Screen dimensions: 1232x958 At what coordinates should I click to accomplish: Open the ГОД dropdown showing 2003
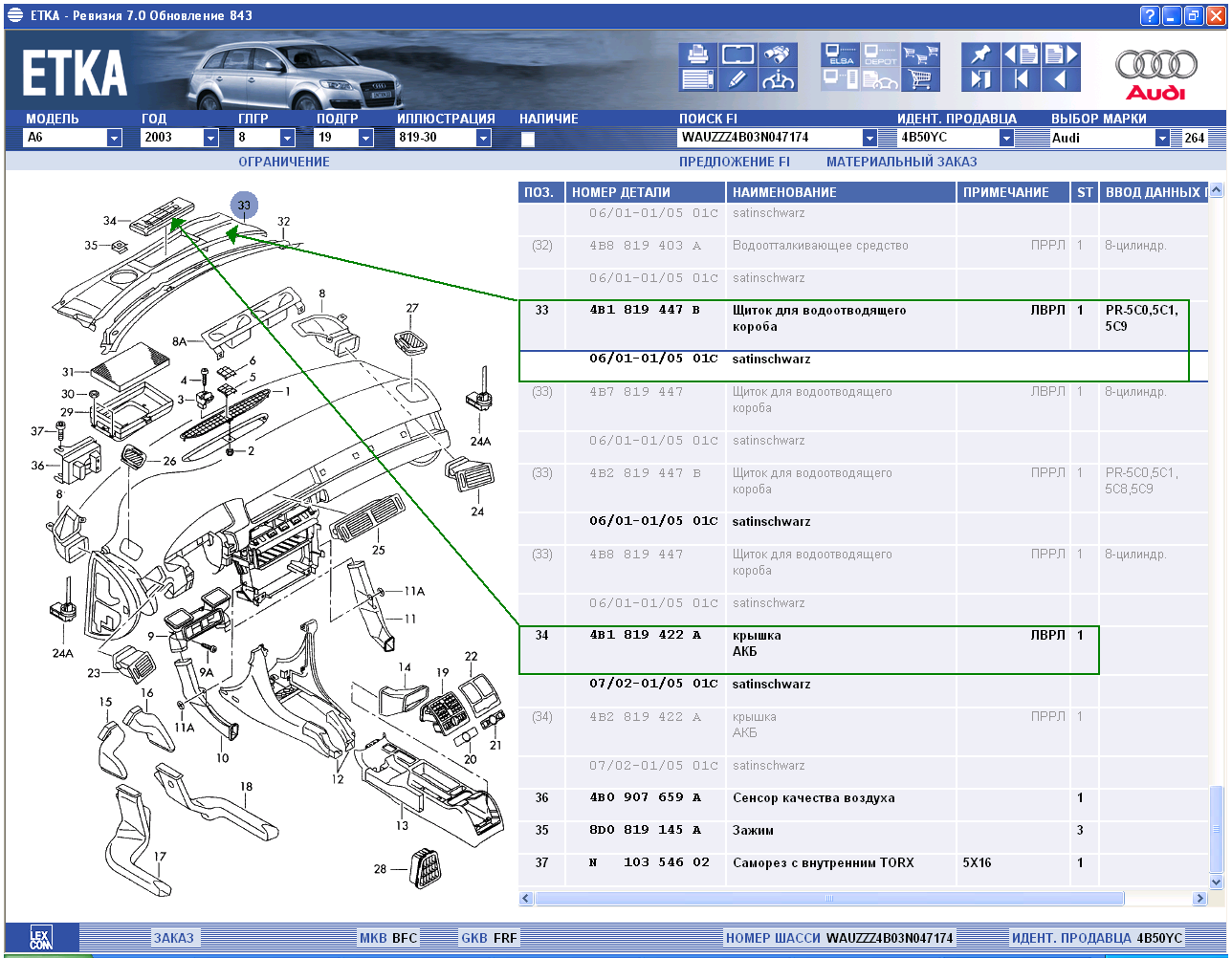pyautogui.click(x=211, y=138)
